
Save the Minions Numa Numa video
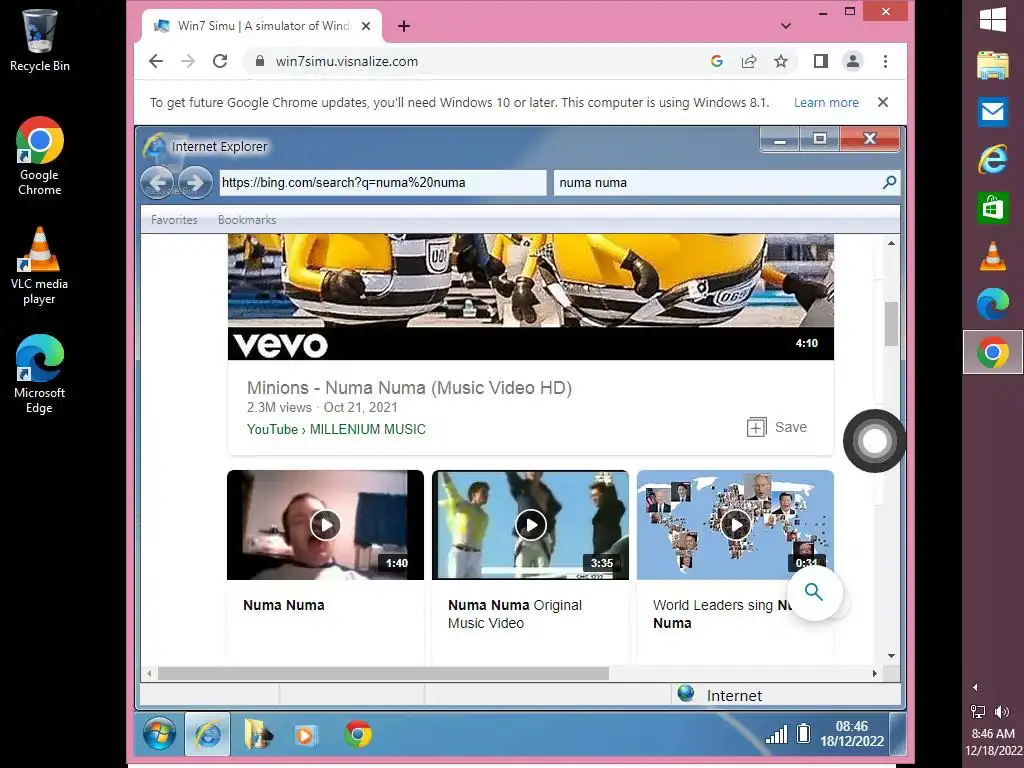point(777,427)
